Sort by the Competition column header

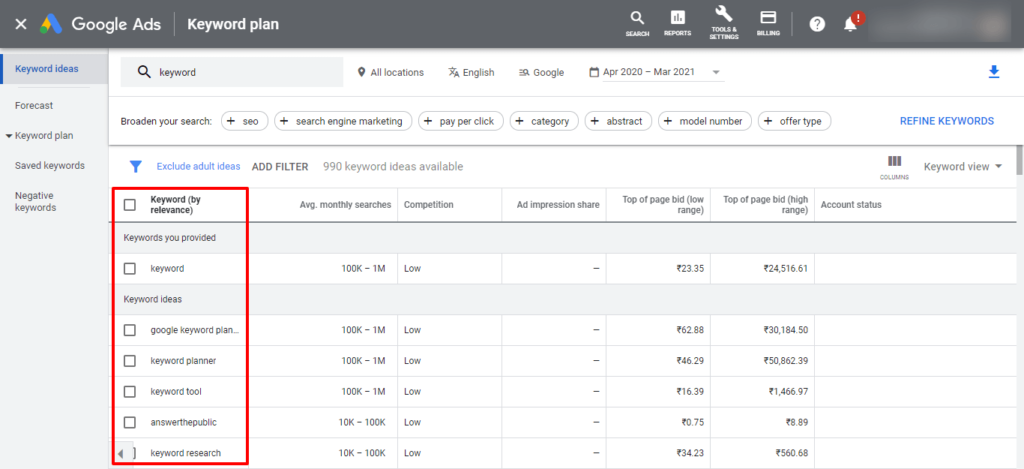tap(428, 204)
